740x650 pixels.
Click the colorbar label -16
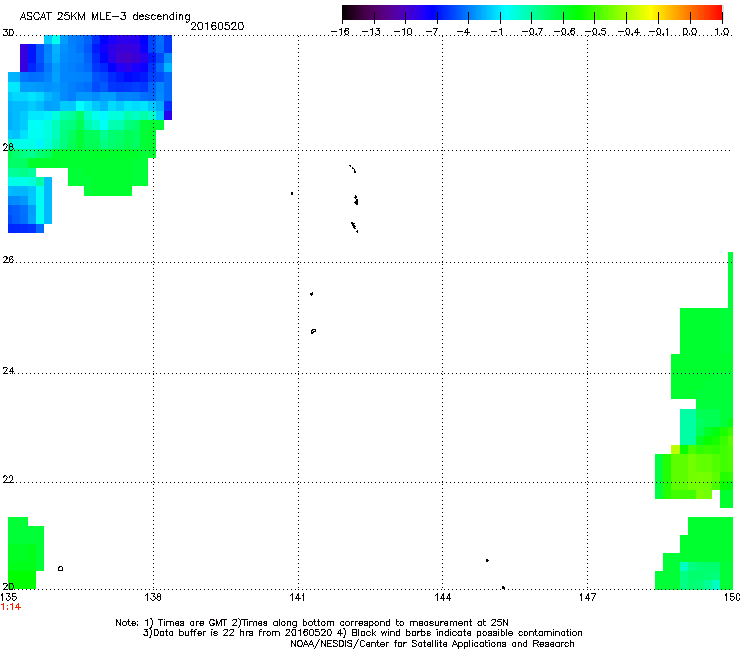coord(340,32)
